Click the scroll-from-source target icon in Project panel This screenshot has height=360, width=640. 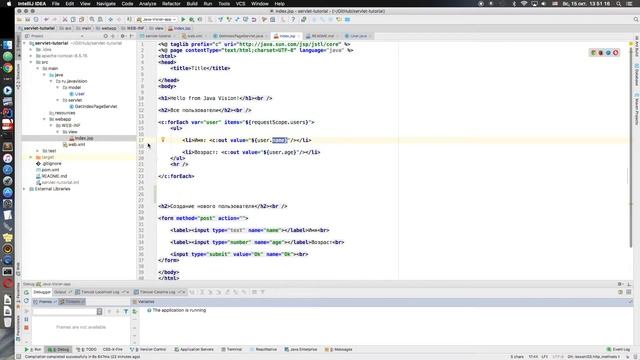(x=105, y=36)
